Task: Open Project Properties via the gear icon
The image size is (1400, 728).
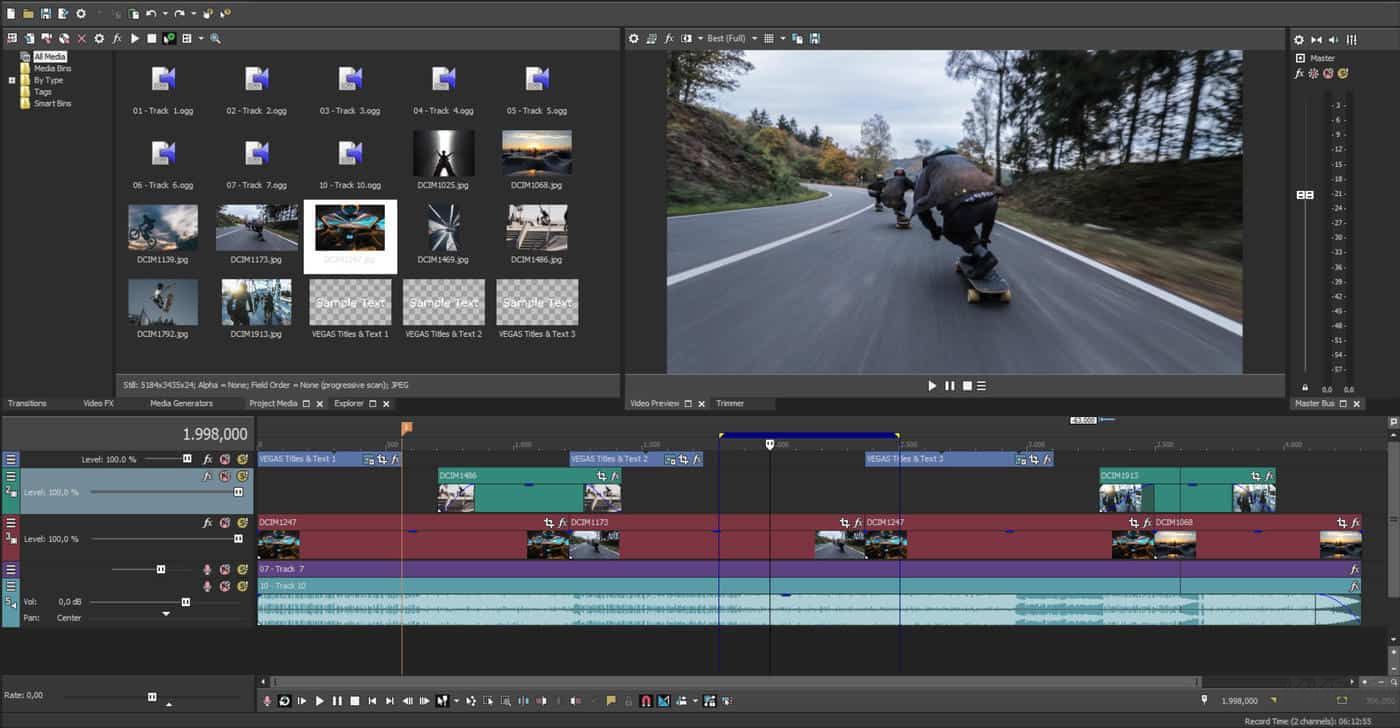Action: click(81, 13)
